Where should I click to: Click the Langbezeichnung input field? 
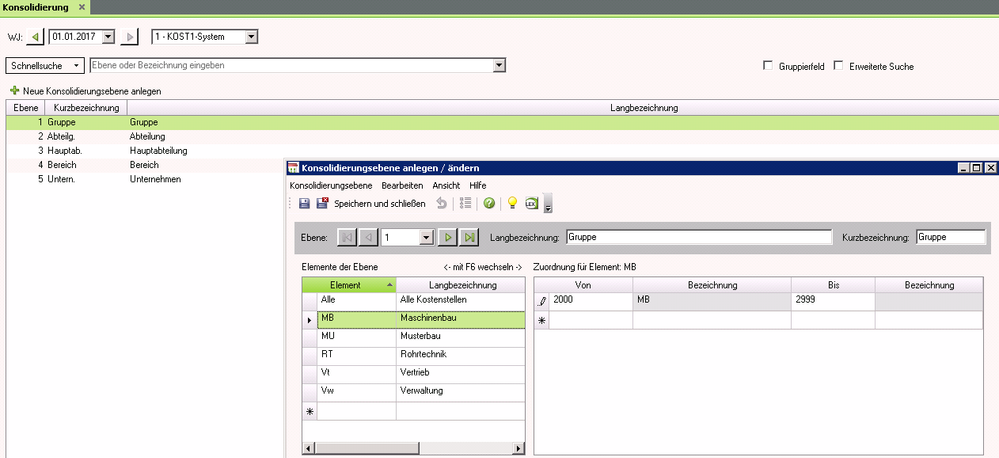click(x=698, y=237)
